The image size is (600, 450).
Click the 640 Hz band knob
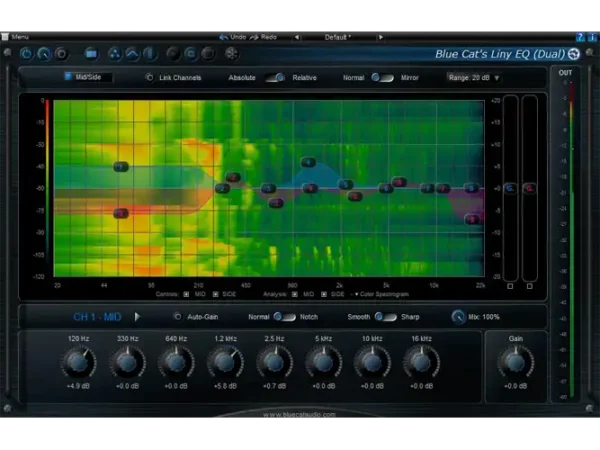tap(176, 362)
